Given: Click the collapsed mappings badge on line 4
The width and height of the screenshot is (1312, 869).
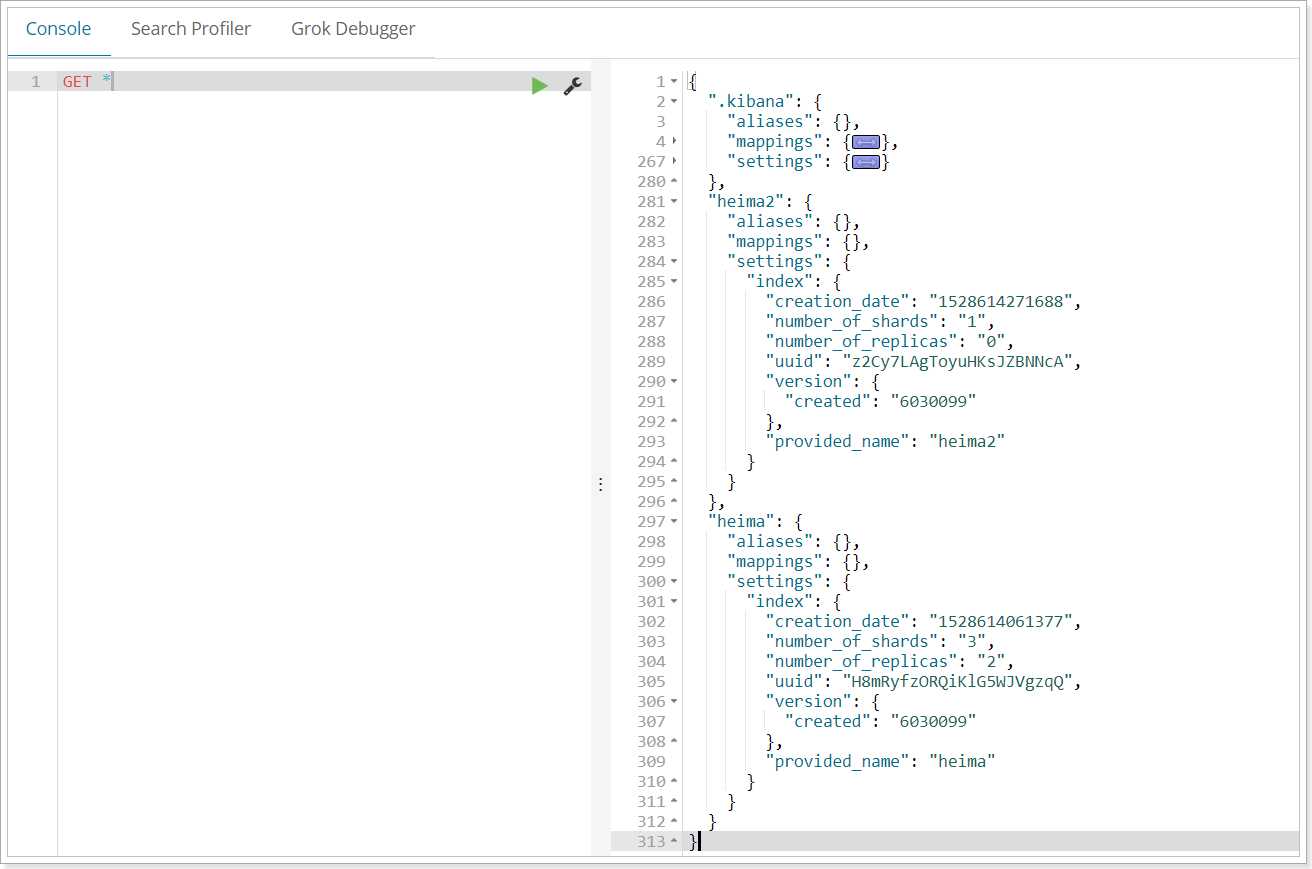Looking at the screenshot, I should pyautogui.click(x=865, y=142).
